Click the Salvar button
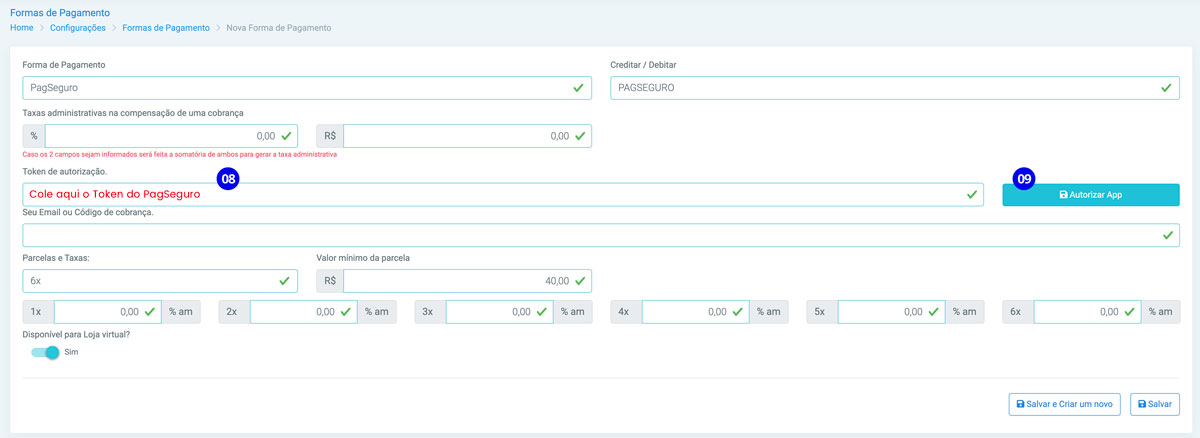The height and width of the screenshot is (438, 1200). 1155,404
